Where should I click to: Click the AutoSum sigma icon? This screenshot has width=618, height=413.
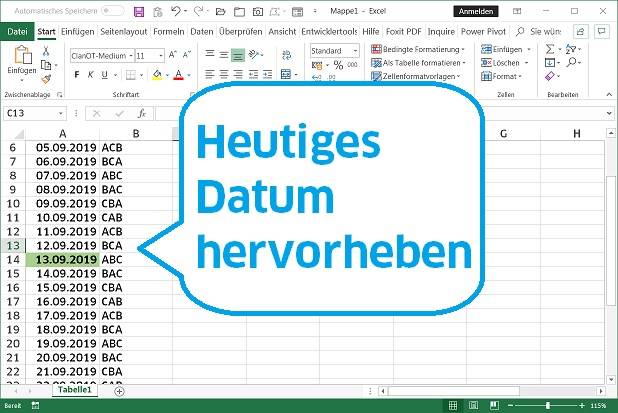548,49
